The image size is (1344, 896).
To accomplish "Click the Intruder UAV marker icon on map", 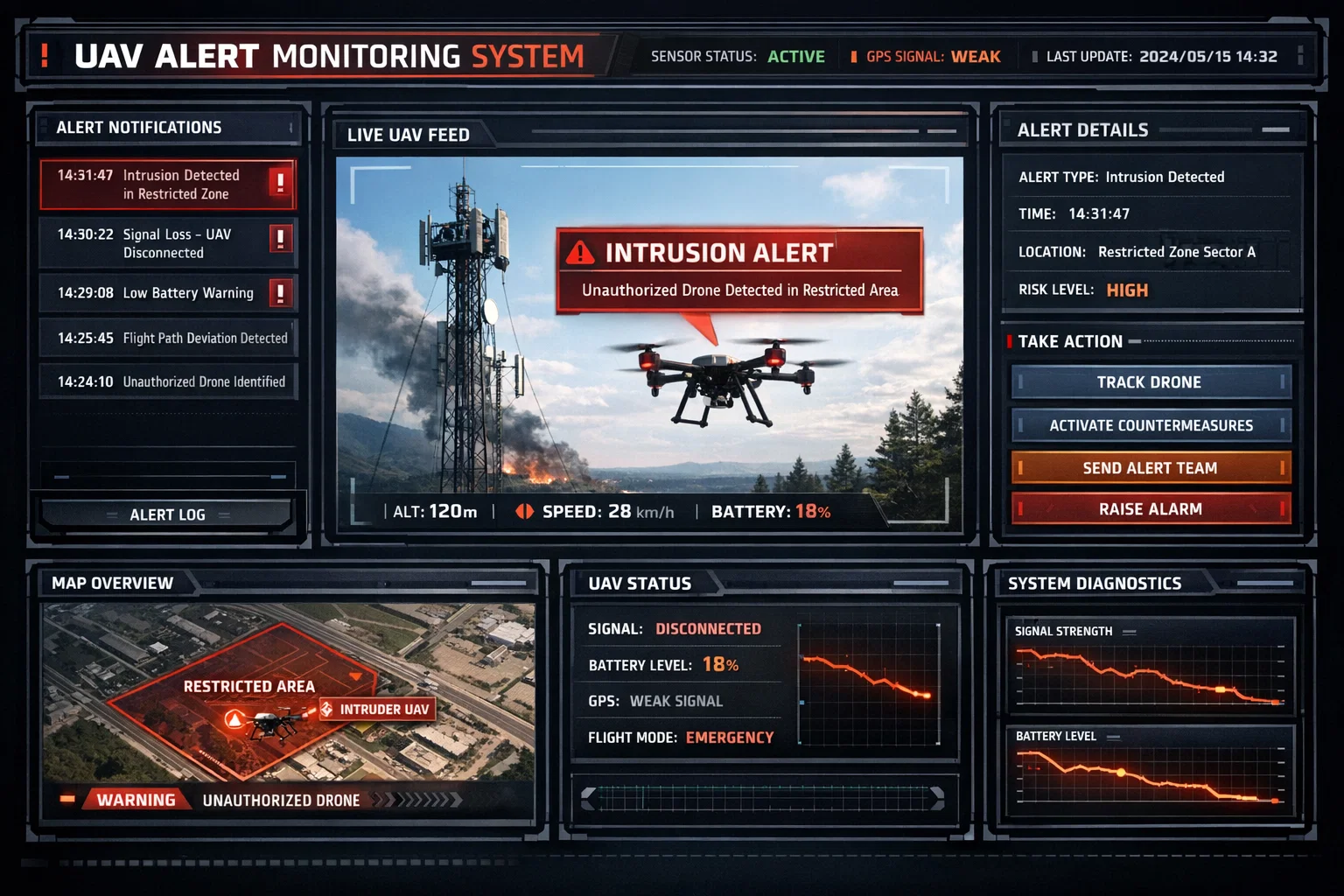I will (x=326, y=709).
